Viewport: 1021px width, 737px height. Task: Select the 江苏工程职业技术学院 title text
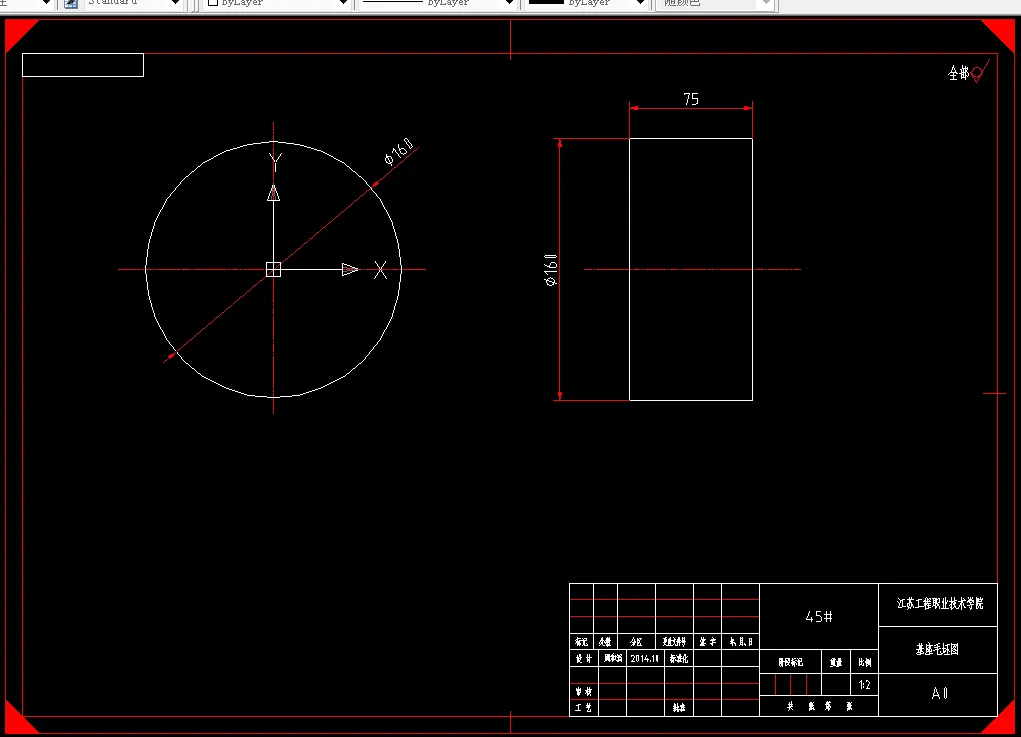click(940, 604)
